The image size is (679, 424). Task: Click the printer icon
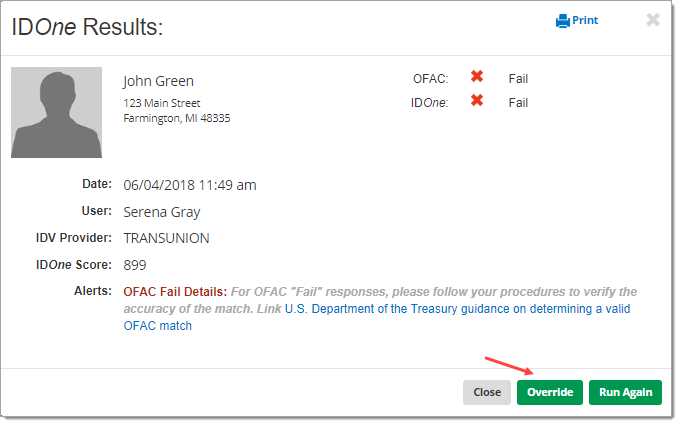pyautogui.click(x=562, y=21)
